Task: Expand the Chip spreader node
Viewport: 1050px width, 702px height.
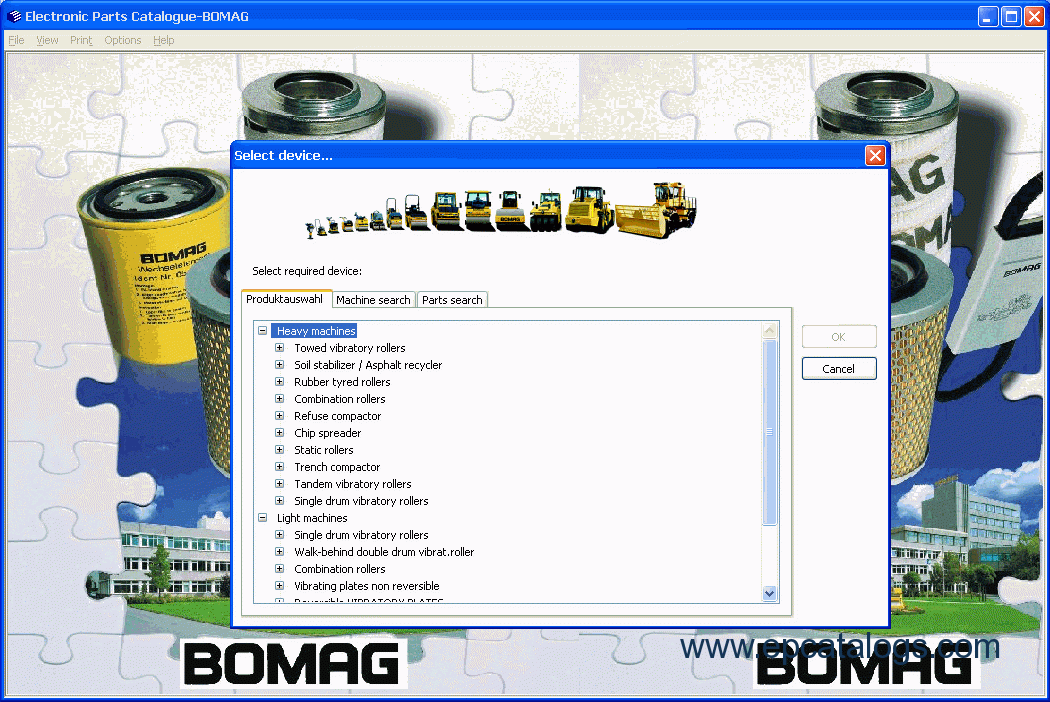Action: 280,433
